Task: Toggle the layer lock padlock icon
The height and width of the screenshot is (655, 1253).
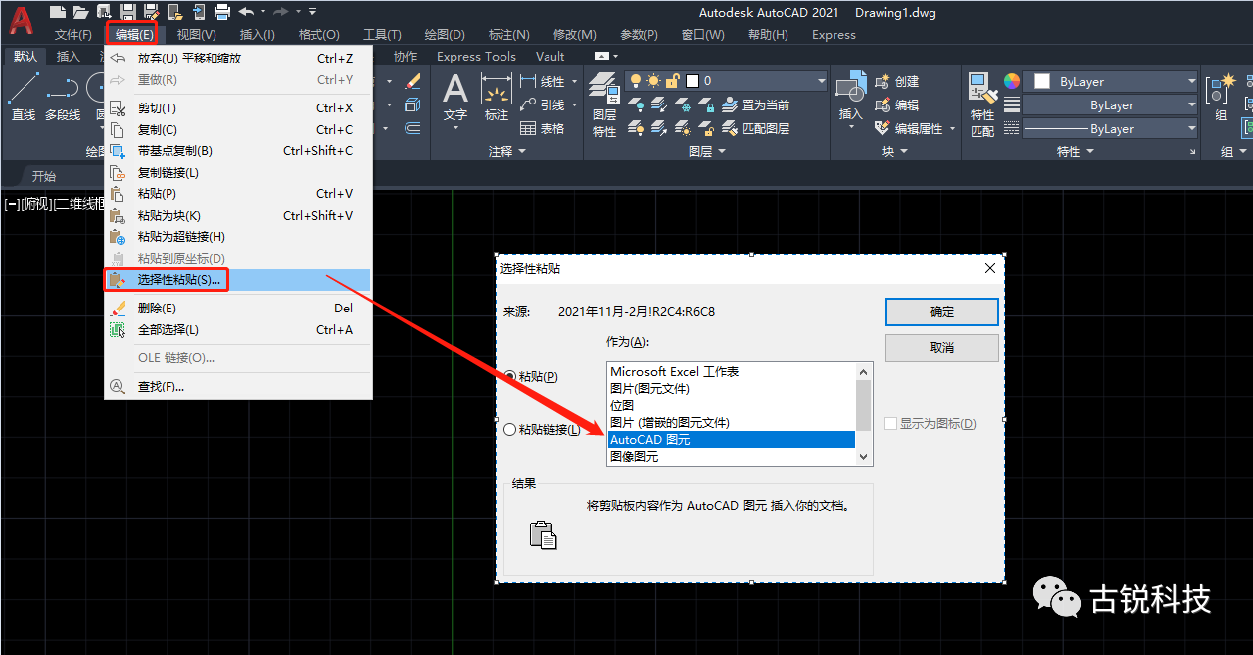Action: pos(673,81)
